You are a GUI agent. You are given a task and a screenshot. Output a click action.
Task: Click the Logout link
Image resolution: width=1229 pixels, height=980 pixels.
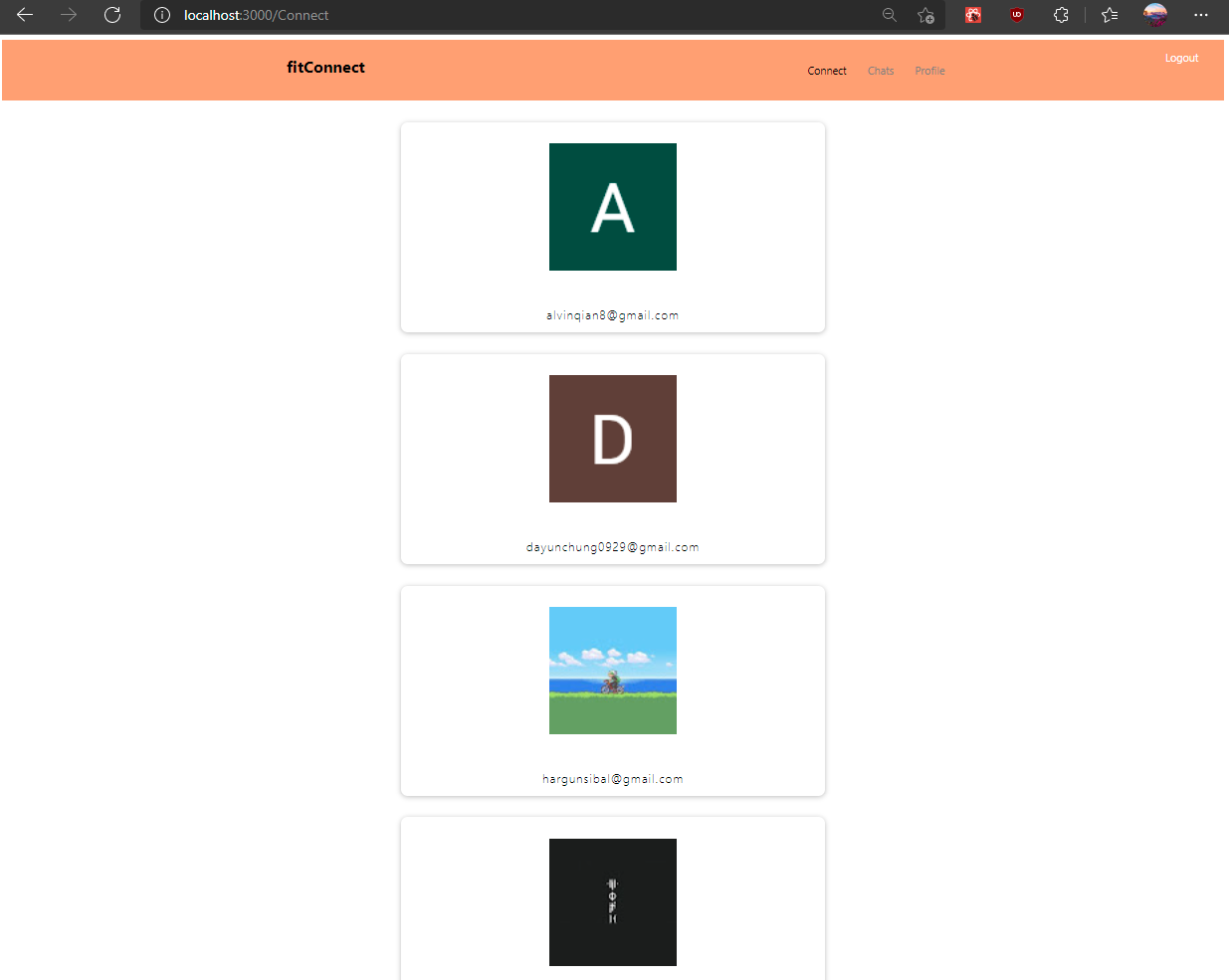pos(1181,58)
